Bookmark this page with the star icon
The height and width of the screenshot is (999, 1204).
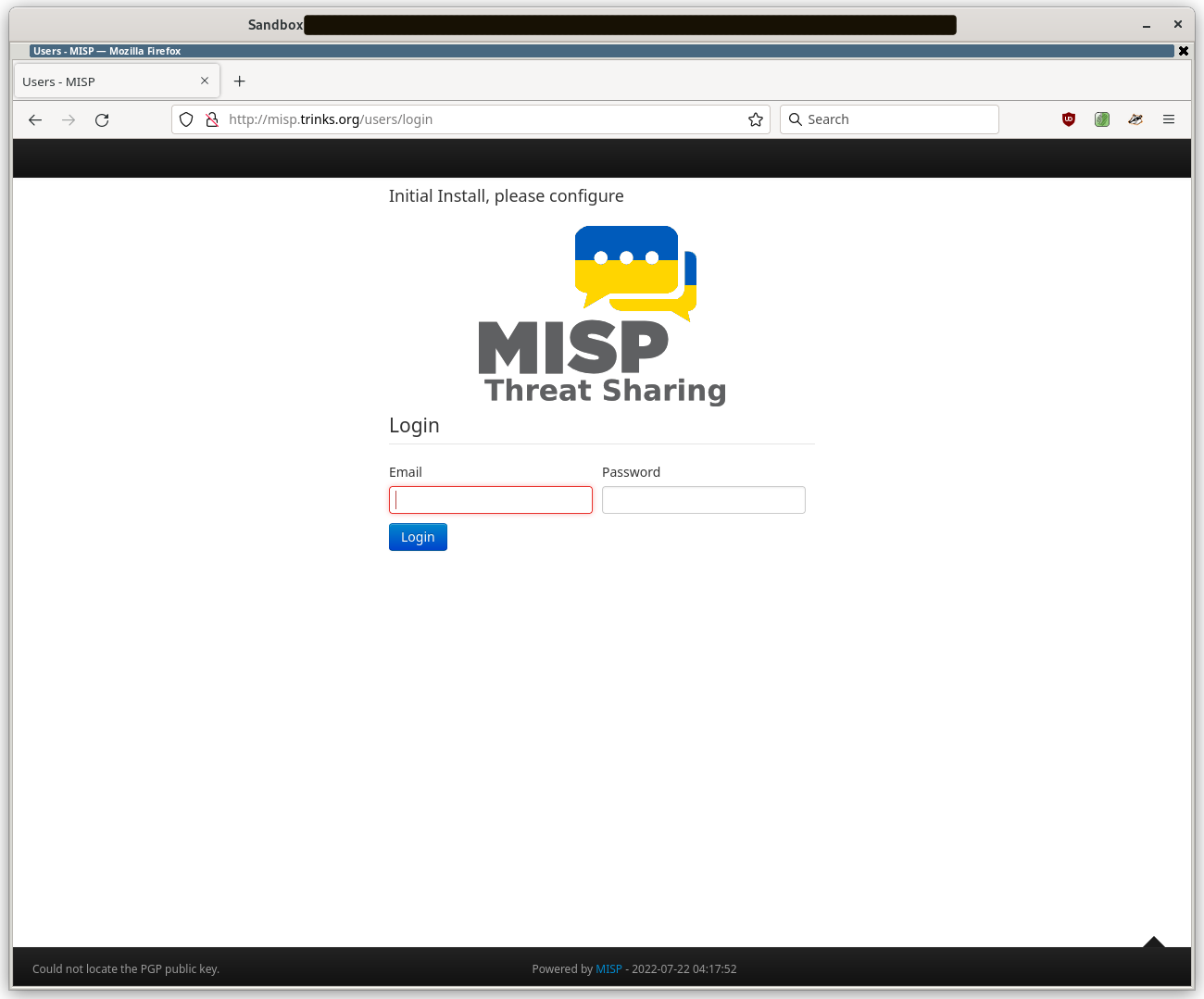point(756,119)
